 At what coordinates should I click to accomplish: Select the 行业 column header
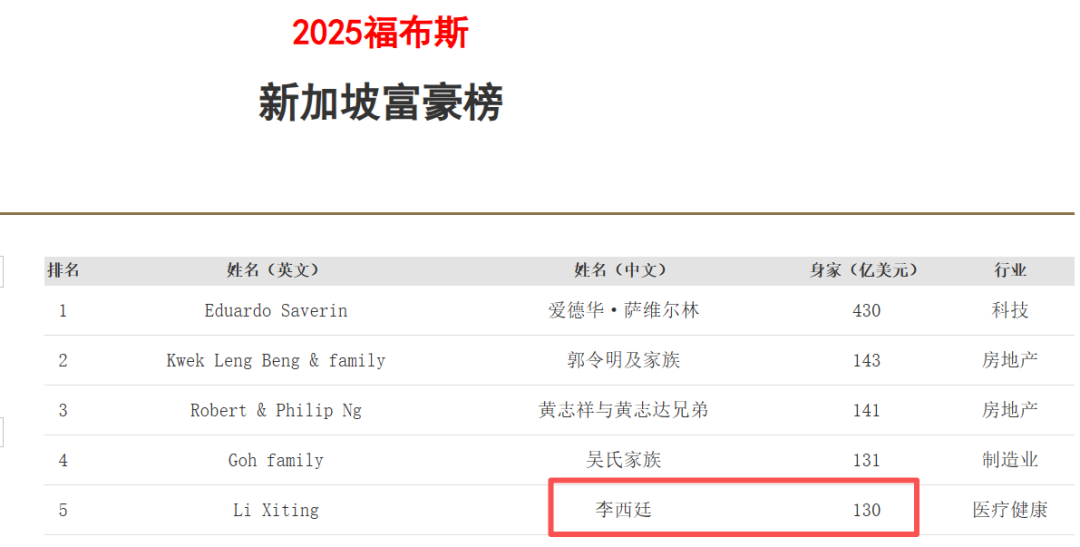pos(1010,270)
